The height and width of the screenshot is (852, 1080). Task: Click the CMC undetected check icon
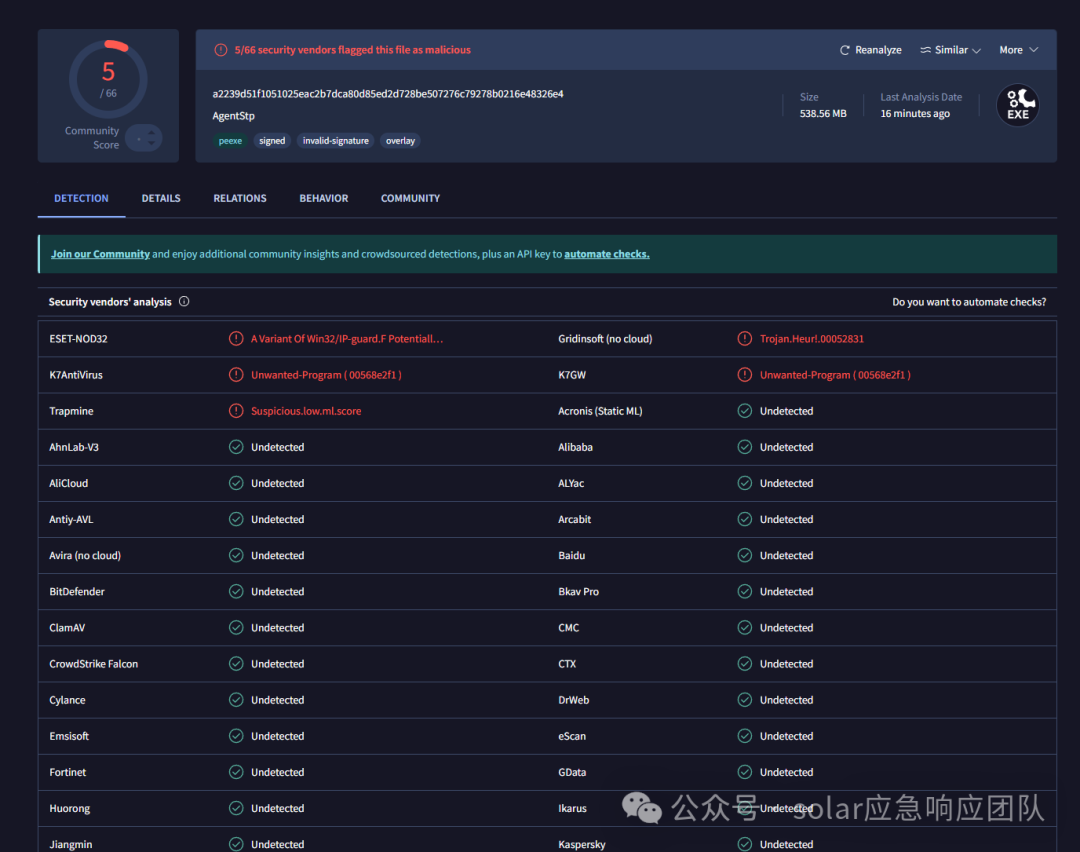[745, 627]
